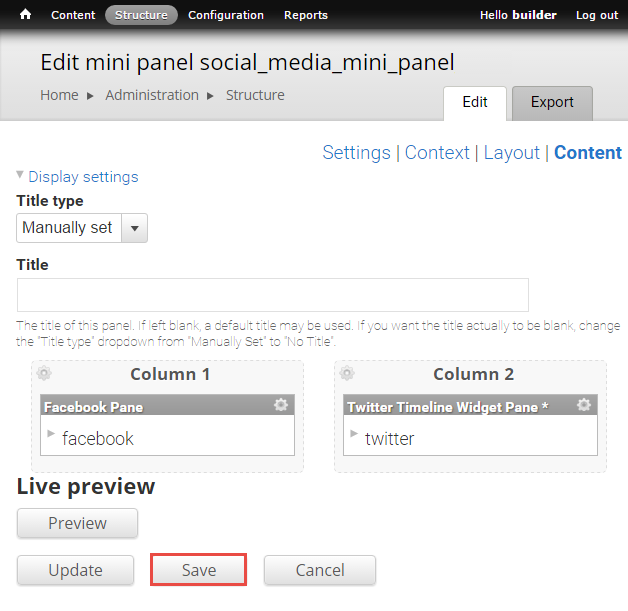Click the Preview button
The width and height of the screenshot is (628, 611).
[x=77, y=523]
